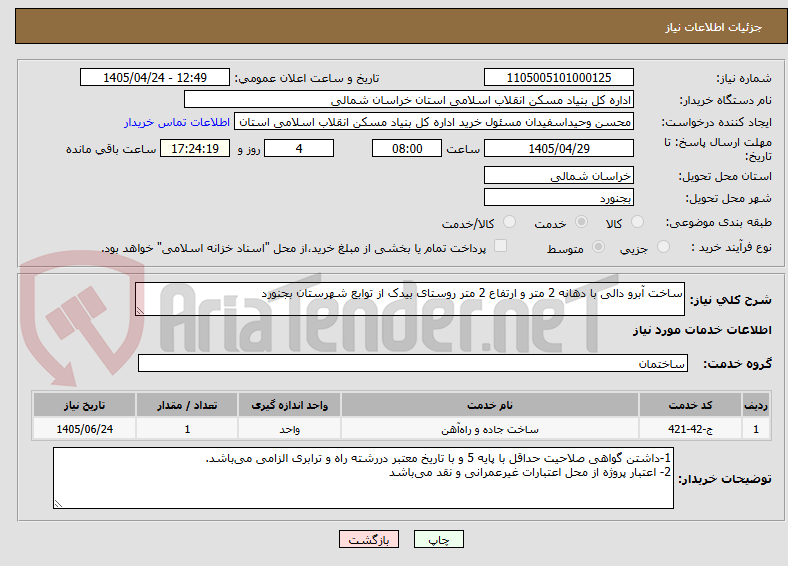Click the buyer organization name field
Viewport: 788px width, 566px height.
tap(409, 100)
